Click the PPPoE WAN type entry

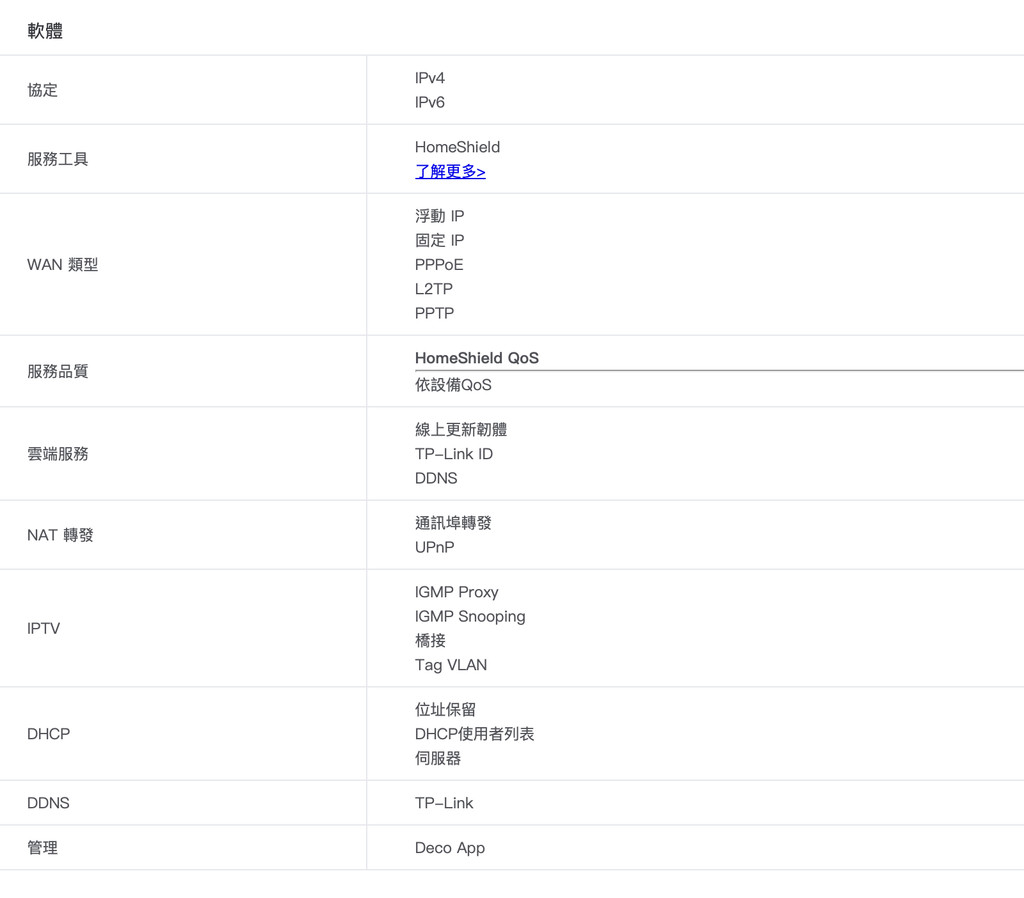point(439,265)
